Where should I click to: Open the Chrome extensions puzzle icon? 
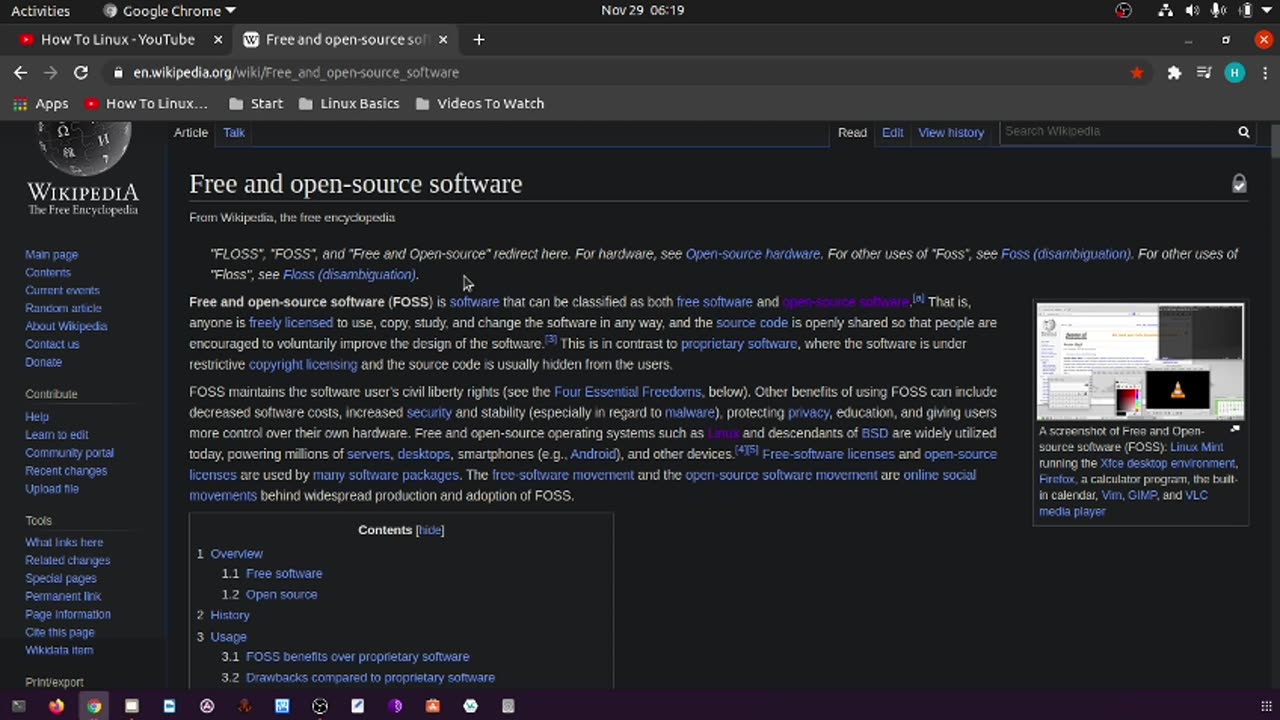point(1174,72)
